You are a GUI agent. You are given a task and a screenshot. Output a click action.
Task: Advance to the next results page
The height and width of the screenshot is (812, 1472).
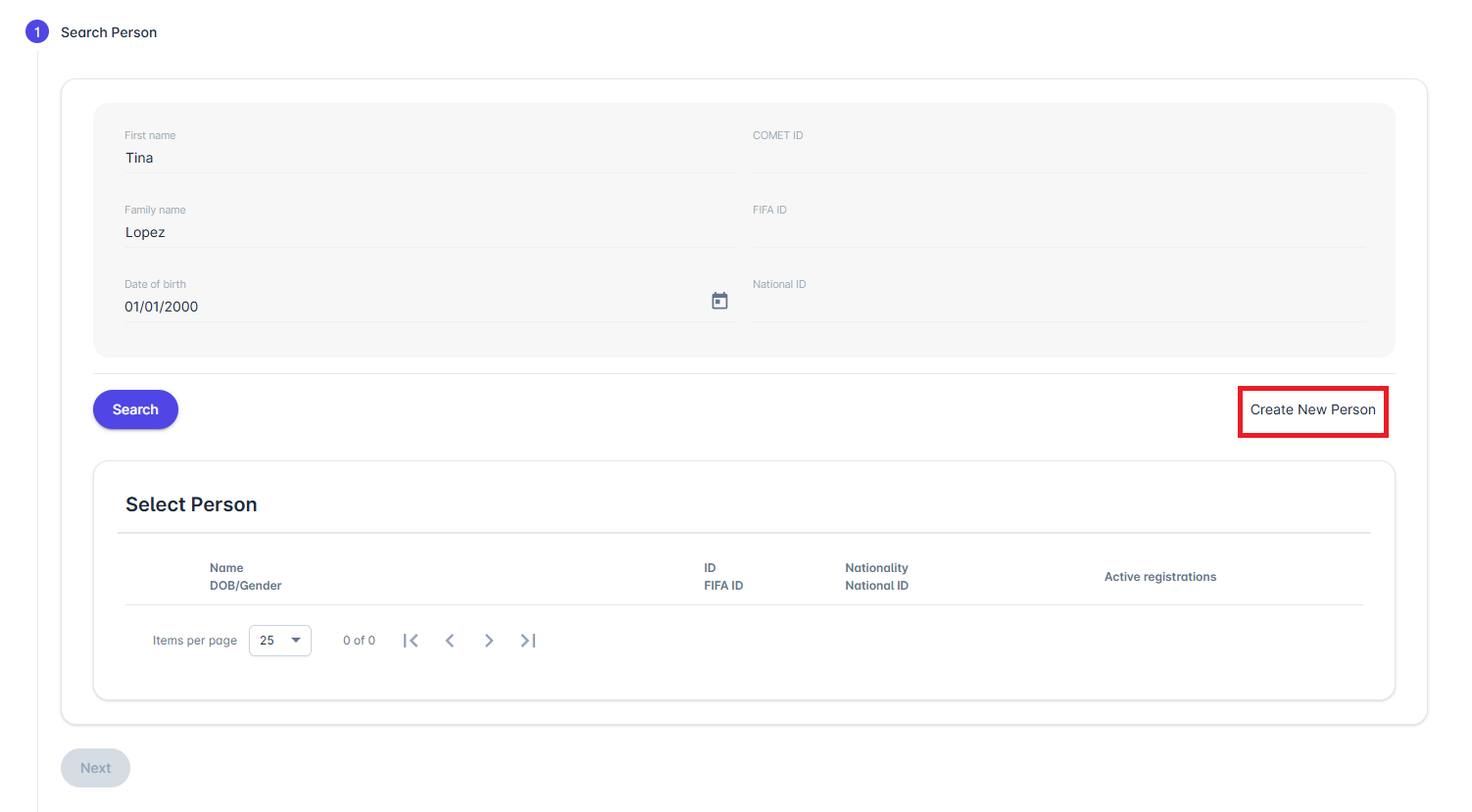click(488, 641)
